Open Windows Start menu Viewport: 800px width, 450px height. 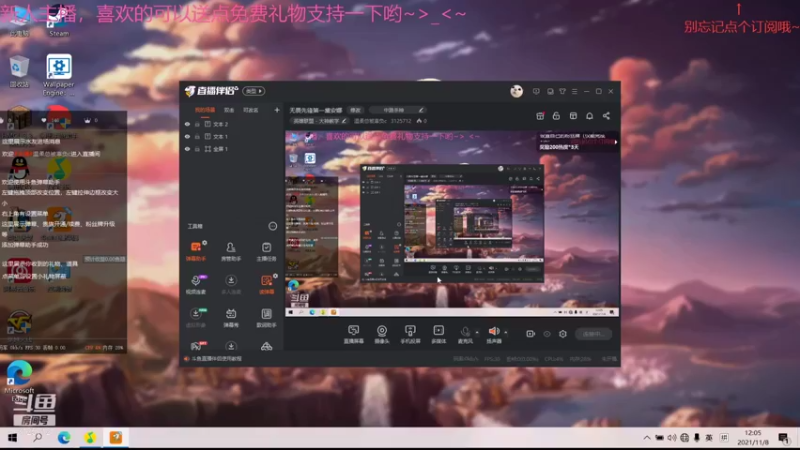click(x=12, y=438)
